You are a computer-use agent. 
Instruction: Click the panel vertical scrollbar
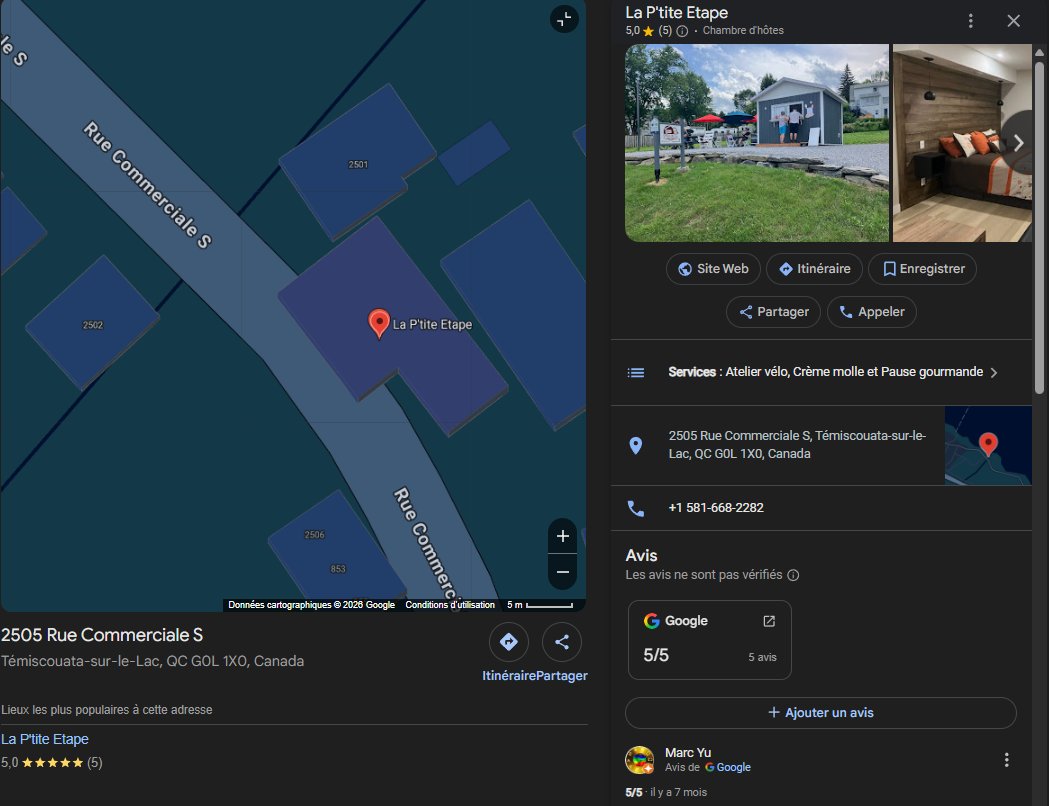click(x=1039, y=227)
